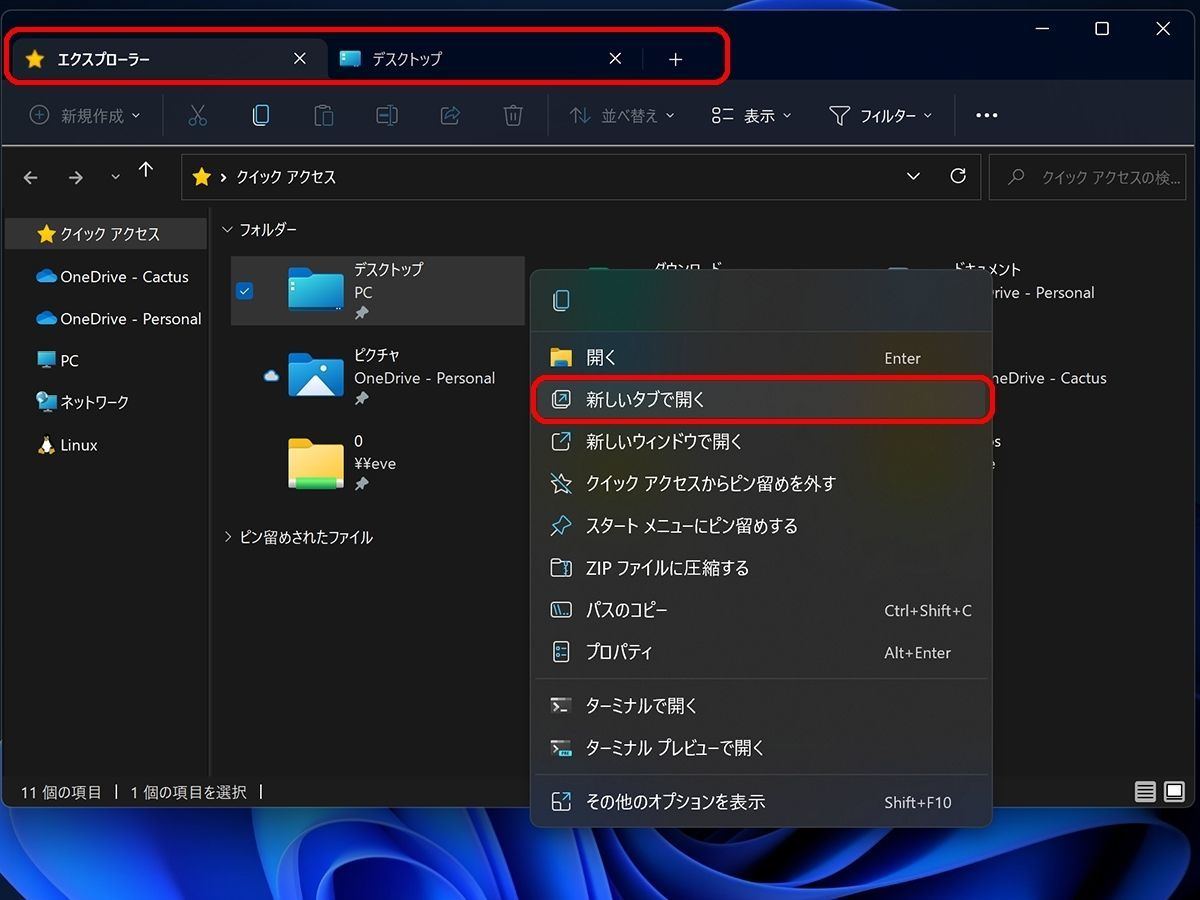
Task: Go up one level with up arrow
Action: pyautogui.click(x=146, y=170)
